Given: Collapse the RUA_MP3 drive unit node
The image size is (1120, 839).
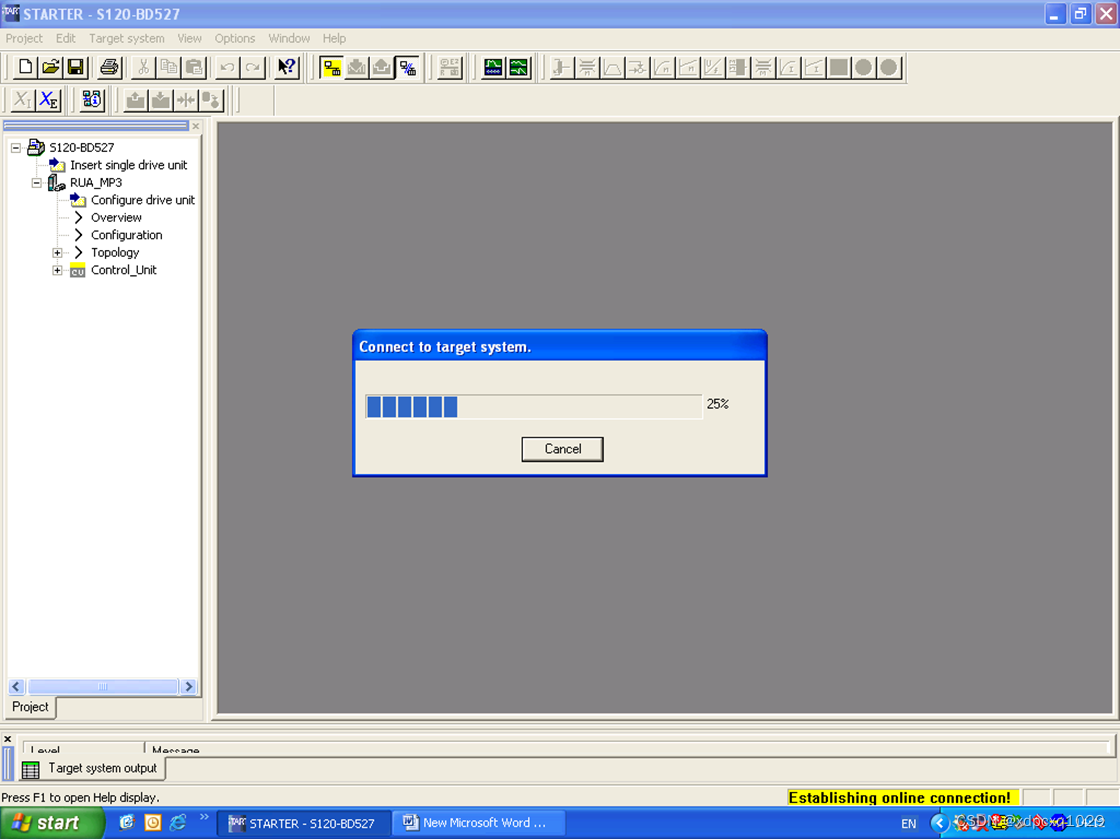Looking at the screenshot, I should click(x=36, y=183).
